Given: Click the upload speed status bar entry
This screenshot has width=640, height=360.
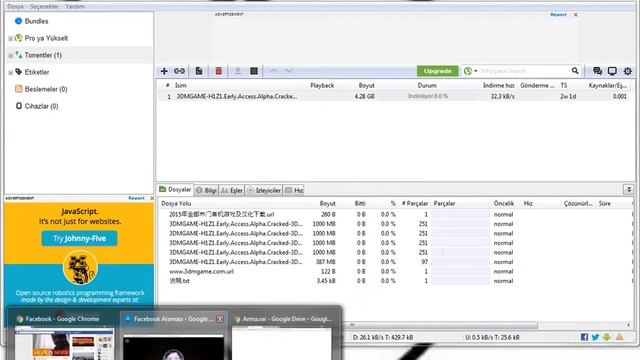Looking at the screenshot, I should pos(492,338).
